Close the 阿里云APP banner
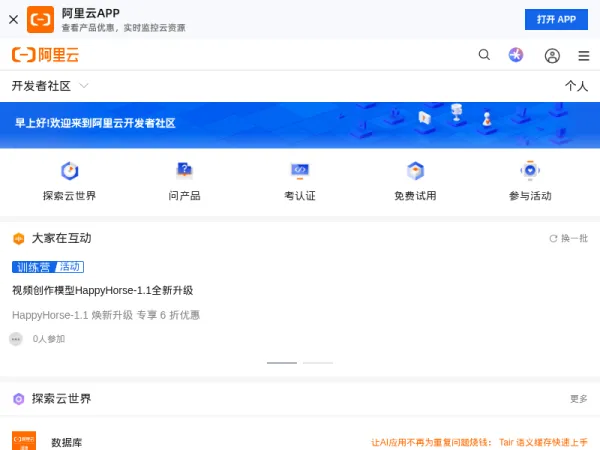 tap(13, 20)
